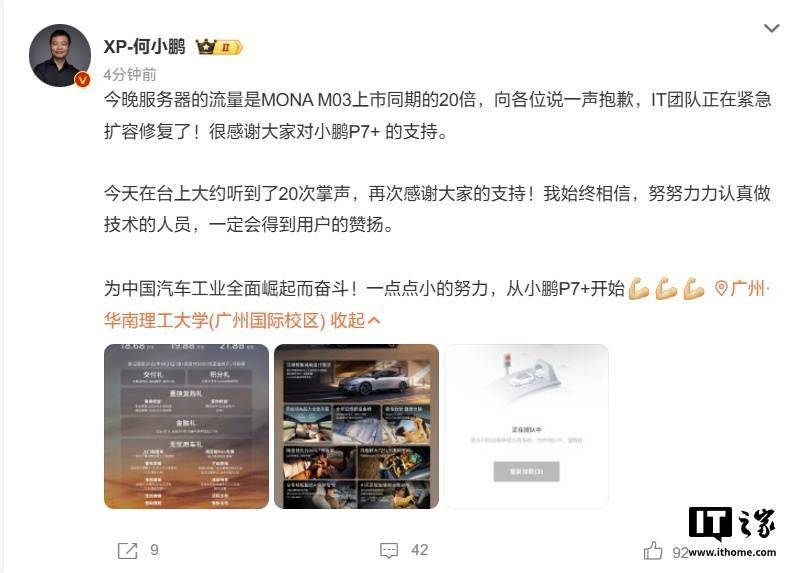Open the first image with purchase benefits

(186, 426)
